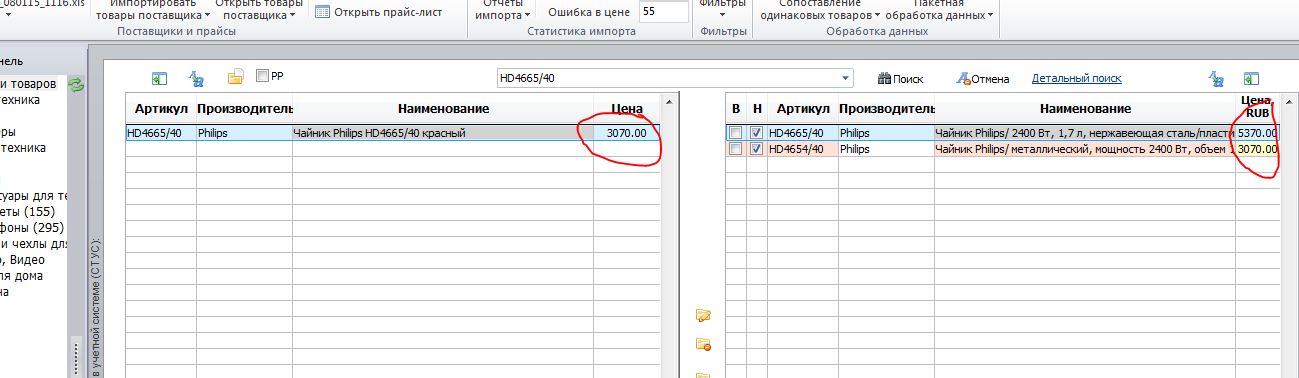Select the HD4665/40 article cell in the right grid
Viewport: 1299px width, 378px height.
tap(802, 132)
